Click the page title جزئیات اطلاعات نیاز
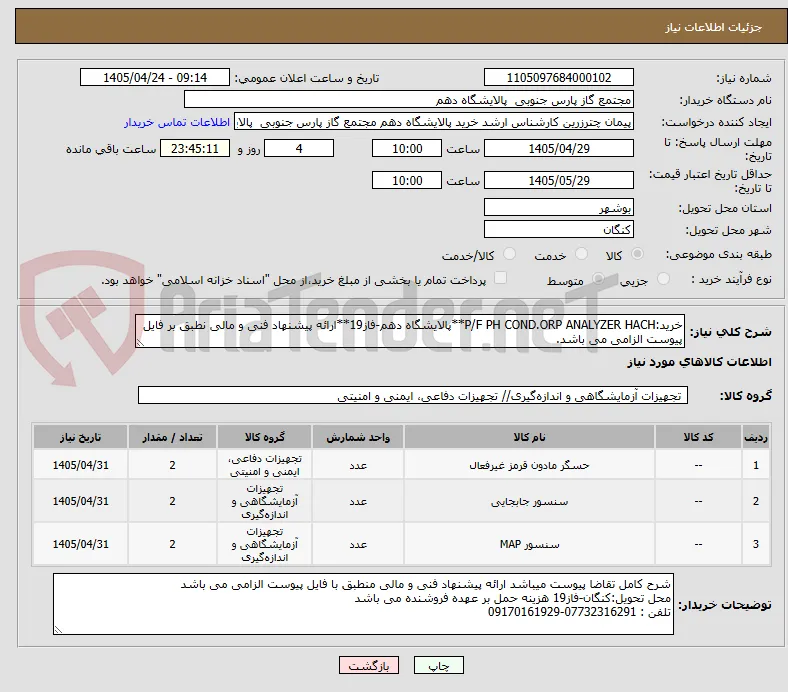 [713, 27]
